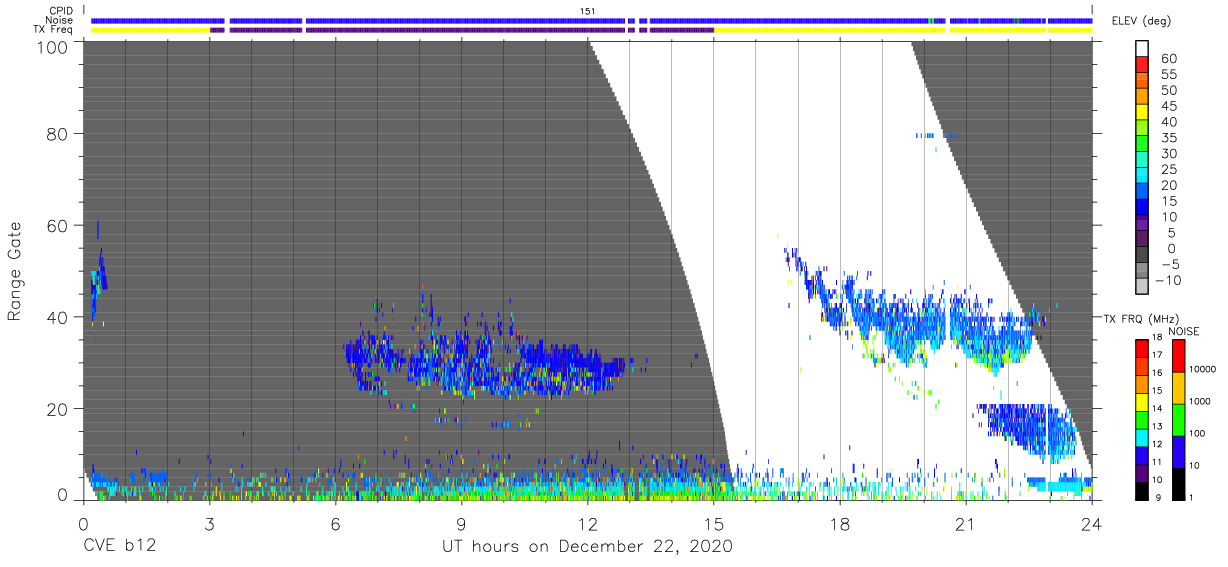Screen dimensions: 1228x567
Task: Click the Range Gate axis title
Action: 16,271
